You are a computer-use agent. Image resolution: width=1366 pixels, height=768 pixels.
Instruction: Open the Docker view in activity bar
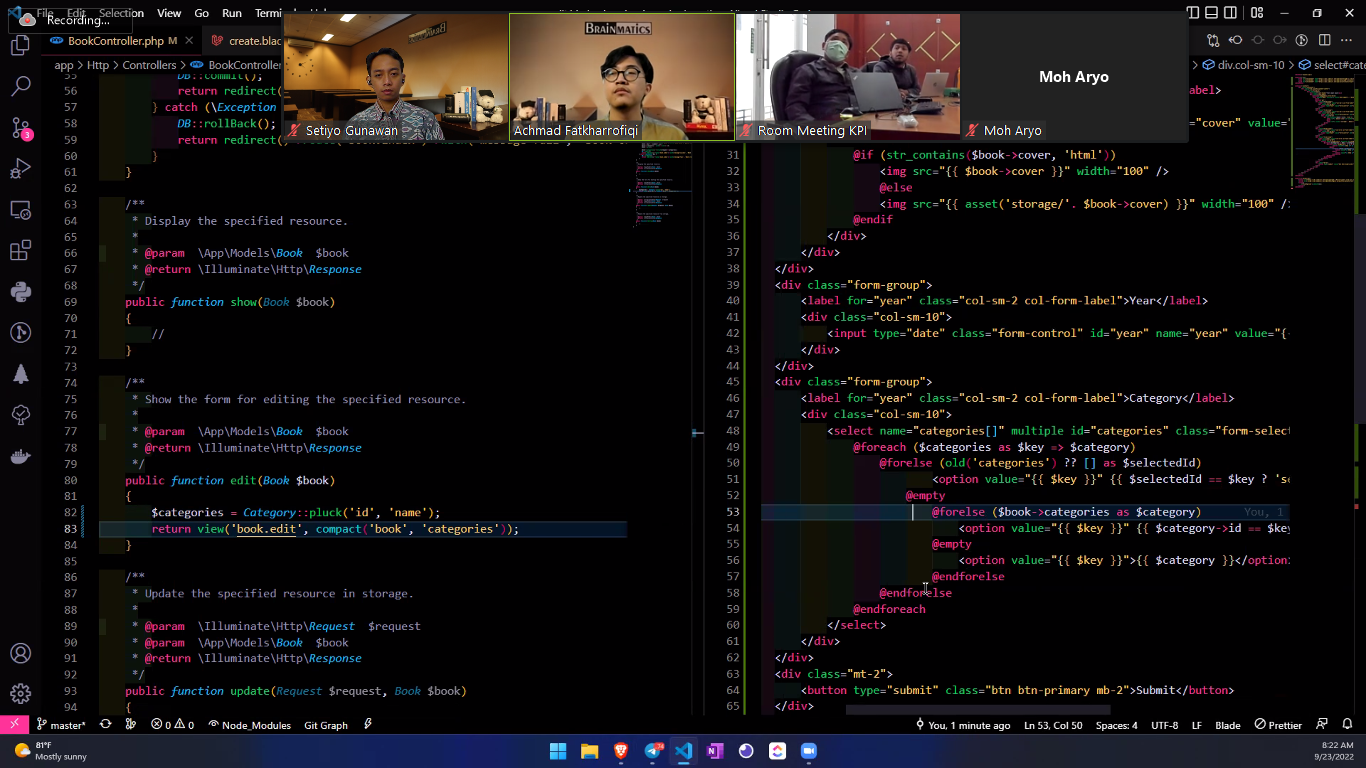(x=20, y=456)
